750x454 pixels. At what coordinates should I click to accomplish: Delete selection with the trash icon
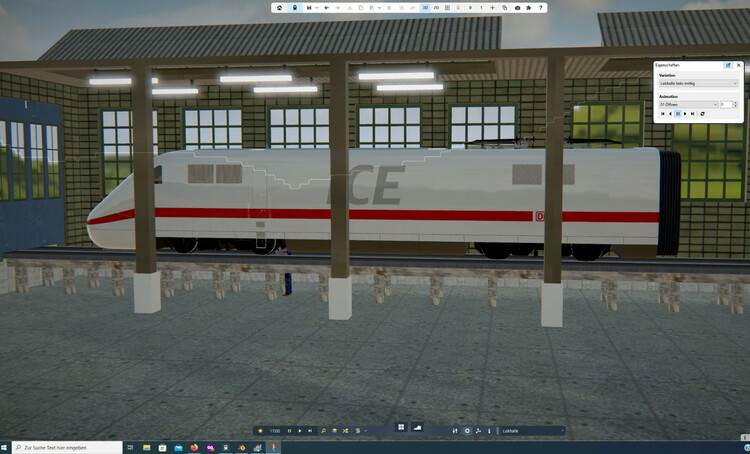click(x=389, y=8)
